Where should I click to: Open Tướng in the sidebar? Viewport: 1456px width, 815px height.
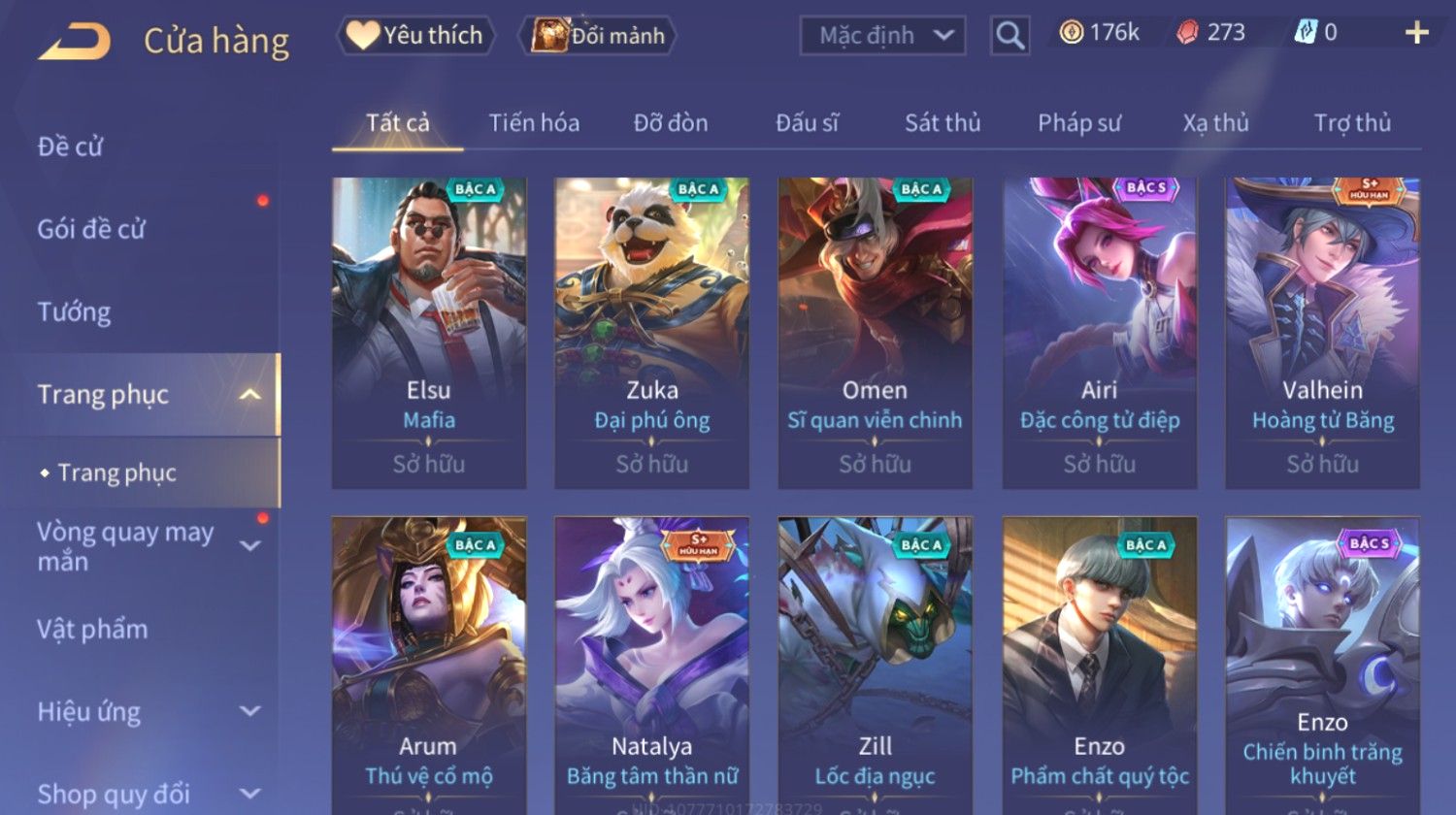(74, 312)
